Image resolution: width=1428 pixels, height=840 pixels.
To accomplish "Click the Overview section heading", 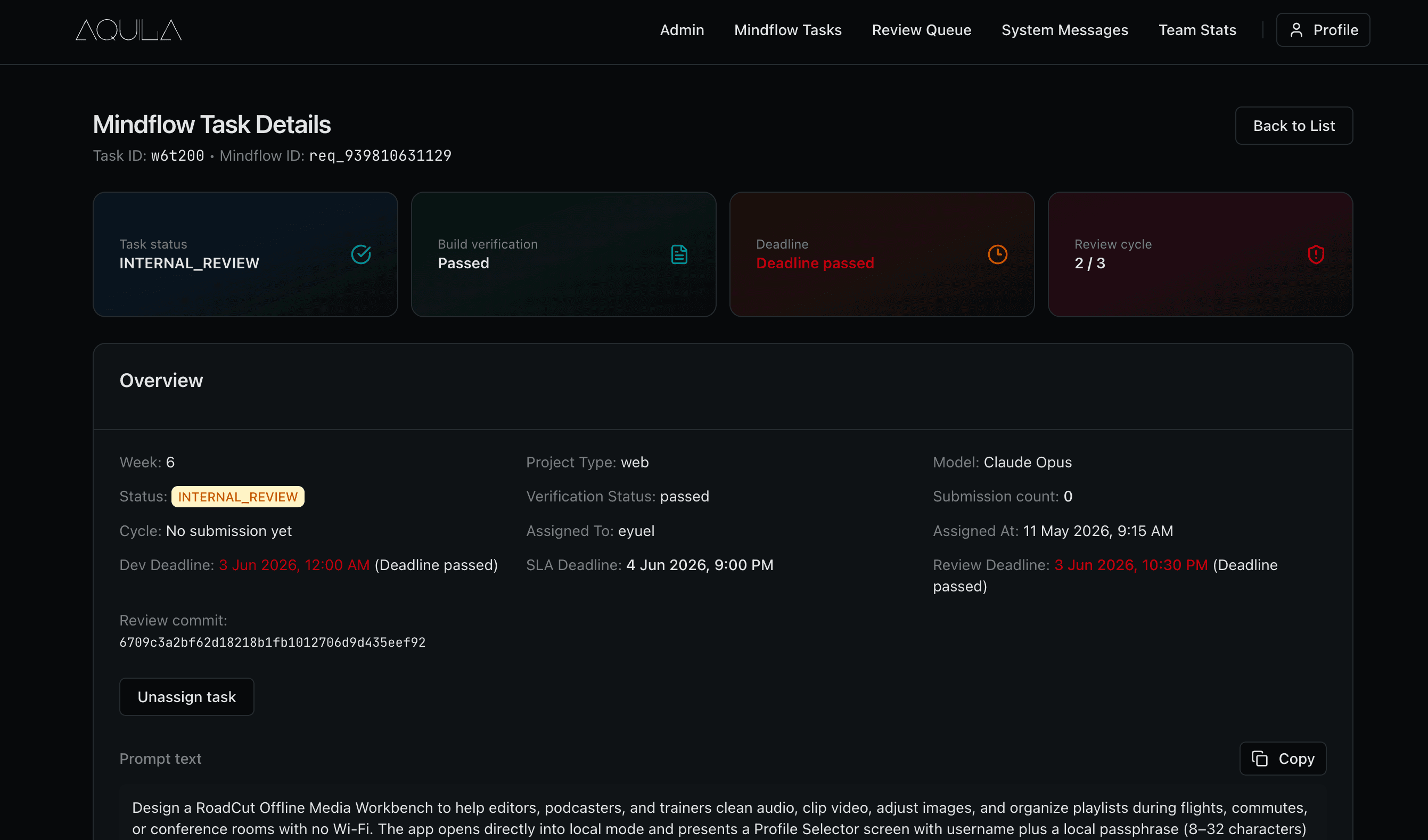I will point(161,381).
